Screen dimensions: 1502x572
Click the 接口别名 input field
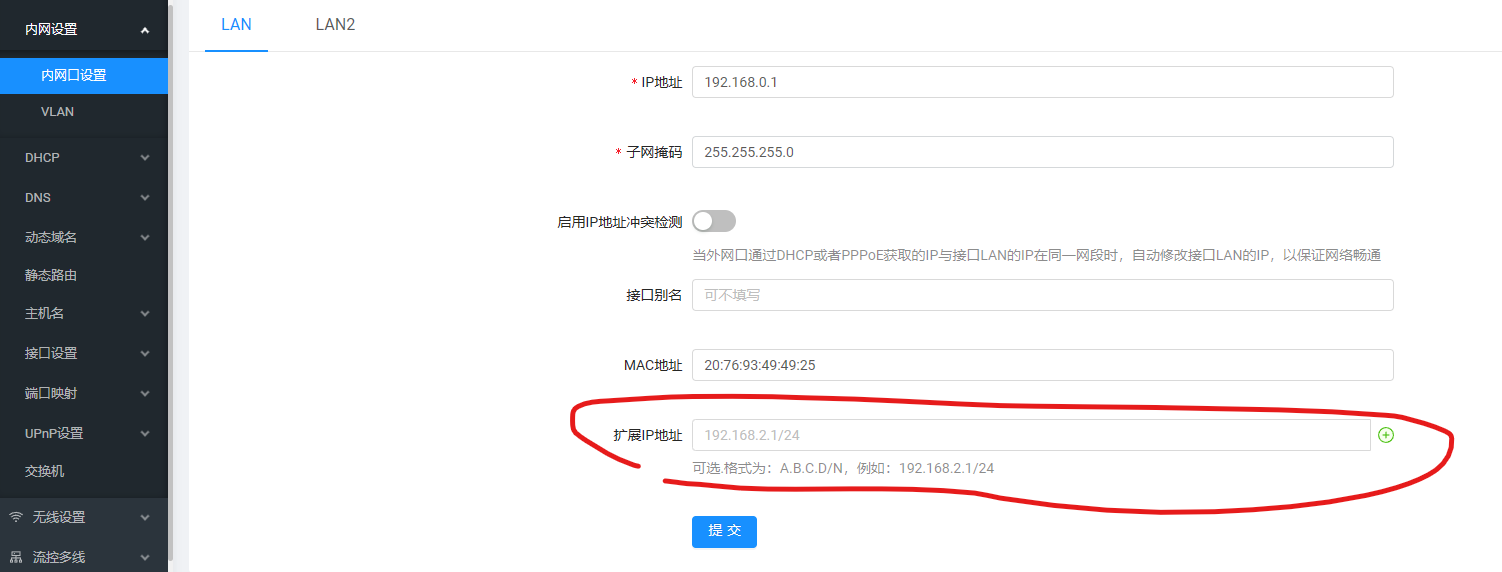1042,295
